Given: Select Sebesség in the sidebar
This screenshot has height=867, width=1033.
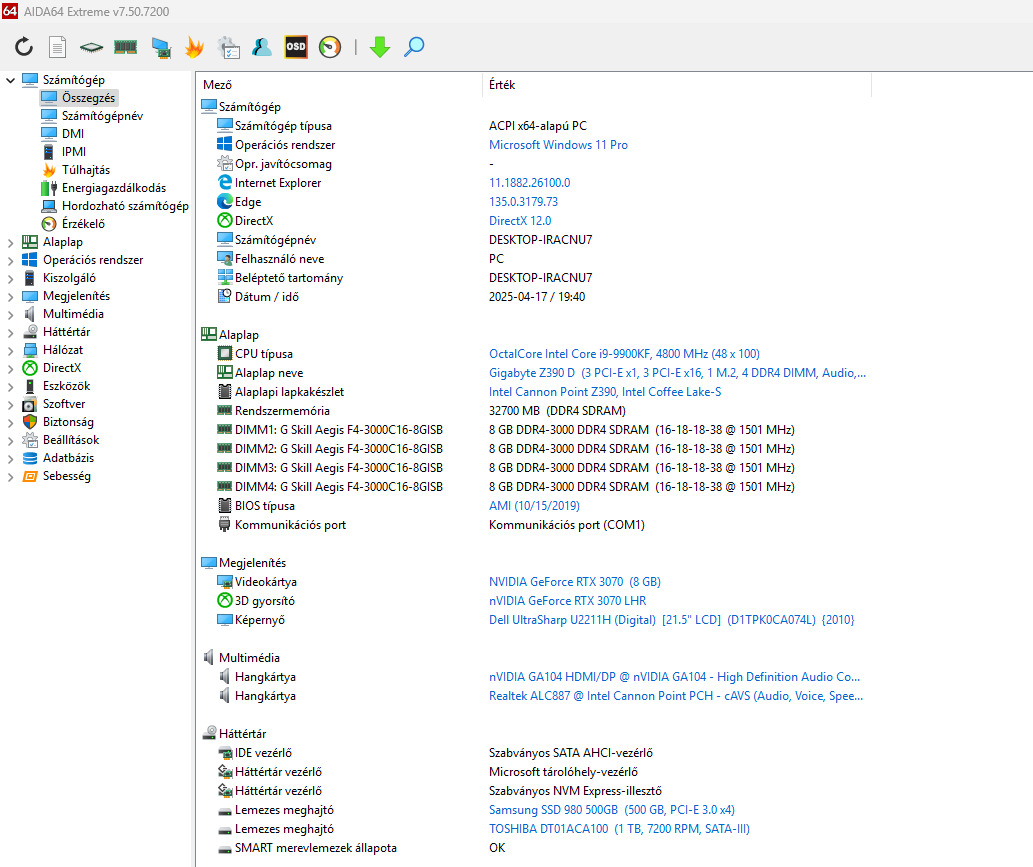Looking at the screenshot, I should (x=67, y=476).
